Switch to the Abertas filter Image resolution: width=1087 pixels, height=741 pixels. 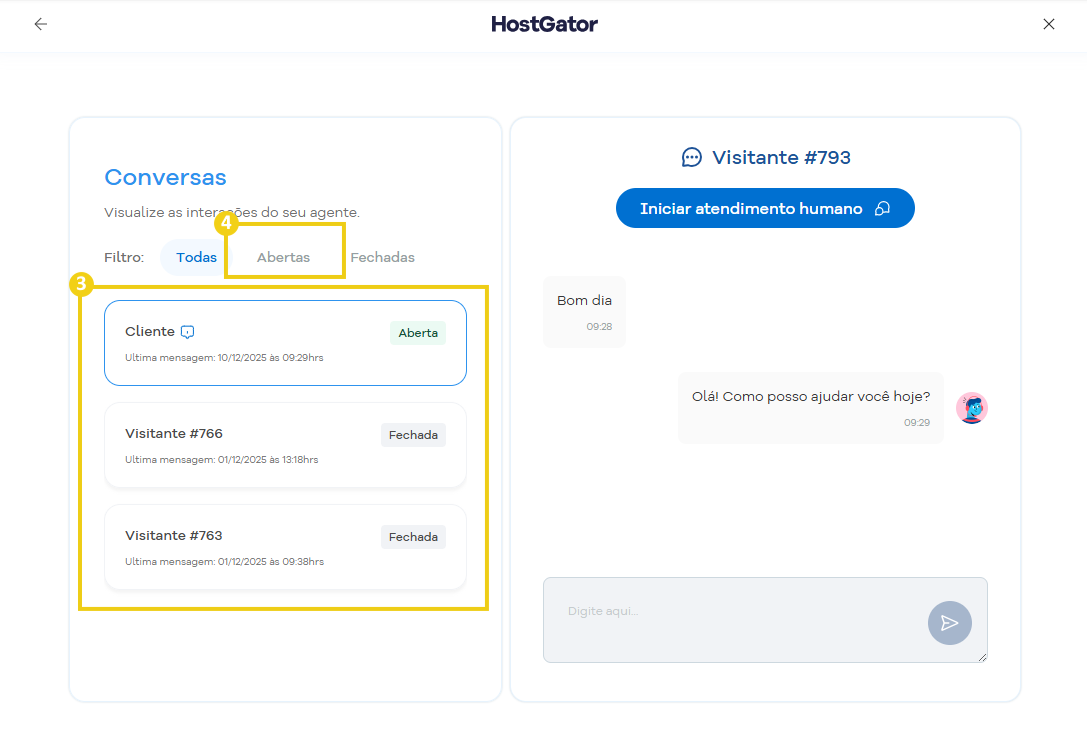pyautogui.click(x=283, y=257)
